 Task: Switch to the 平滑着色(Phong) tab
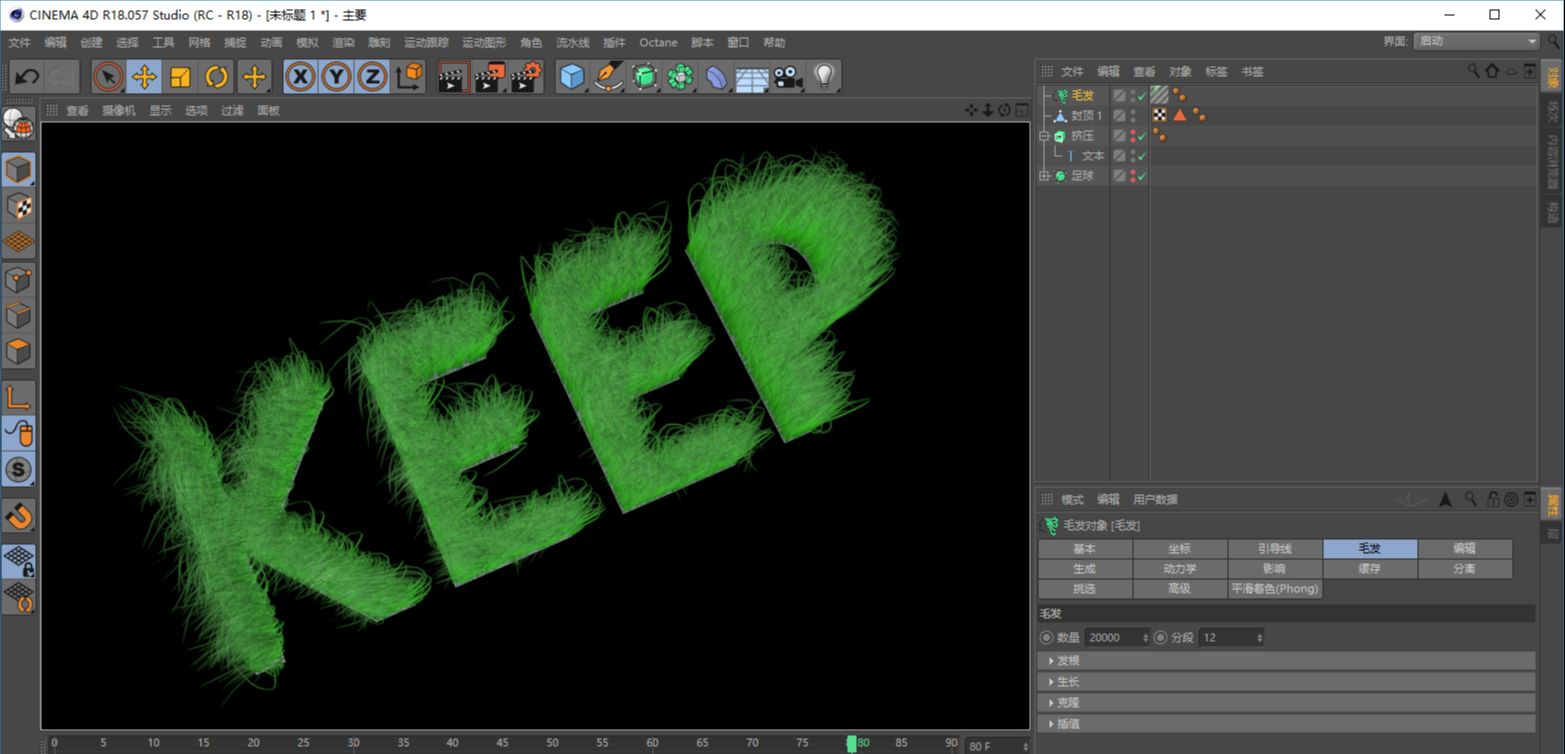(x=1275, y=589)
